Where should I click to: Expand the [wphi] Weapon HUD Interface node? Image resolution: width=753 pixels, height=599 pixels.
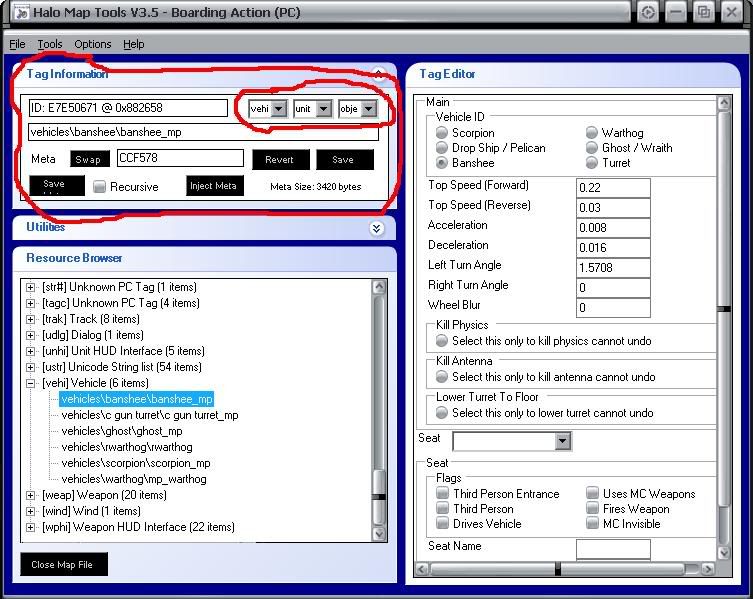[x=30, y=527]
